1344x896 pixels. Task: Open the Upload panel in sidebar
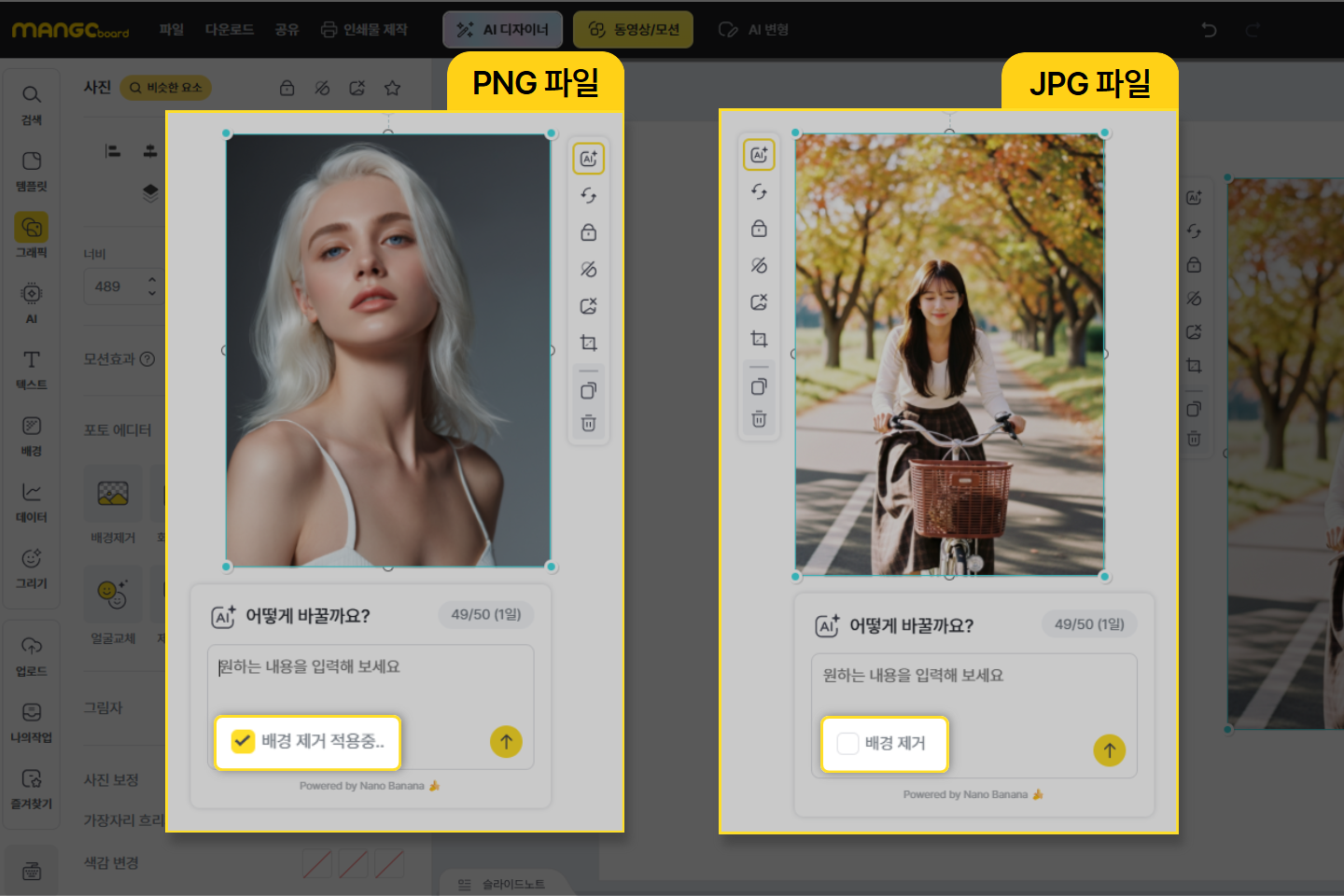32,655
